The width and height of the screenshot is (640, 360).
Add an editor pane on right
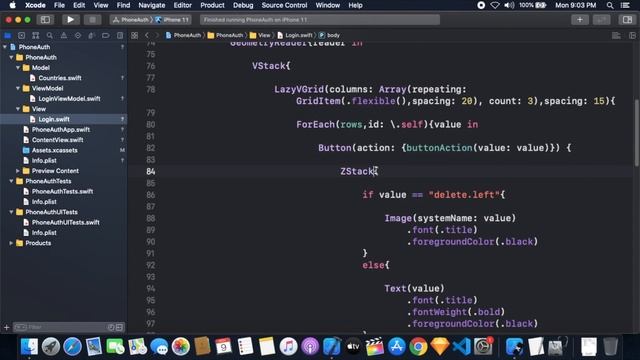pyautogui.click(x=632, y=36)
